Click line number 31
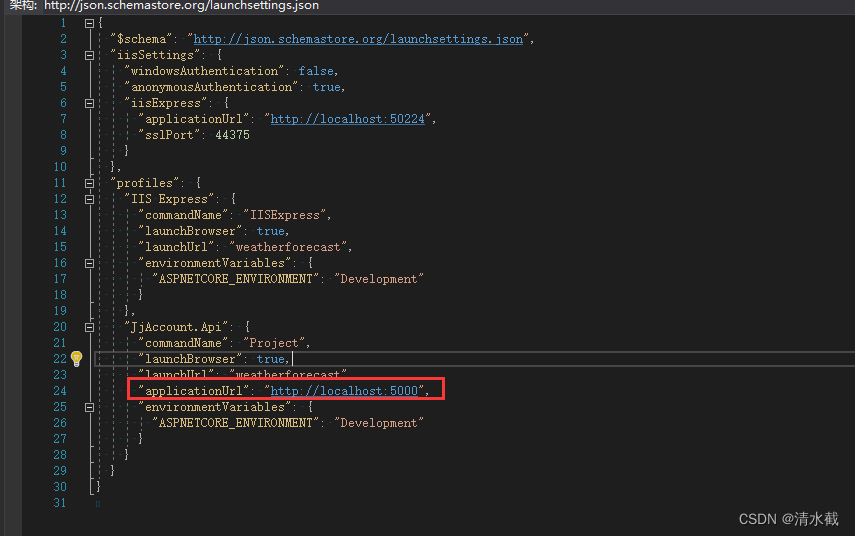The width and height of the screenshot is (855, 536). (60, 503)
